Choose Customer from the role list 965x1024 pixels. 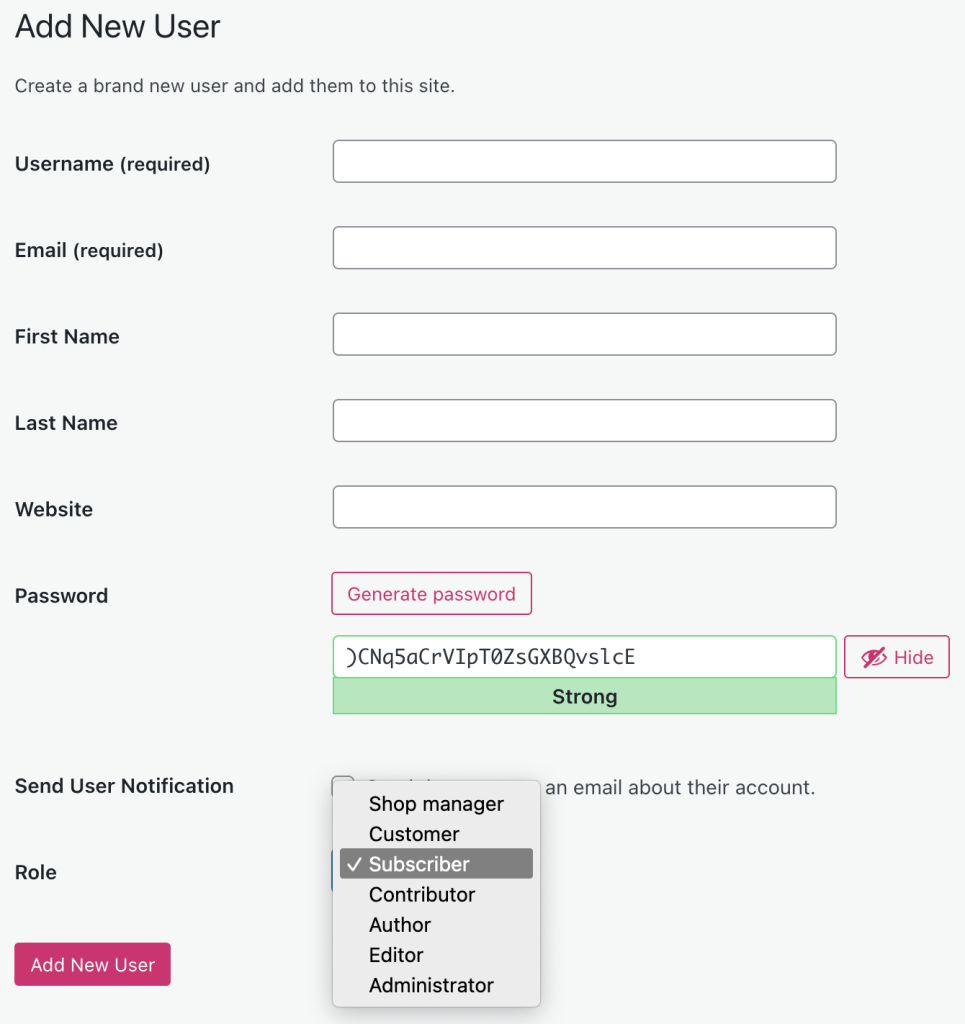(x=414, y=834)
